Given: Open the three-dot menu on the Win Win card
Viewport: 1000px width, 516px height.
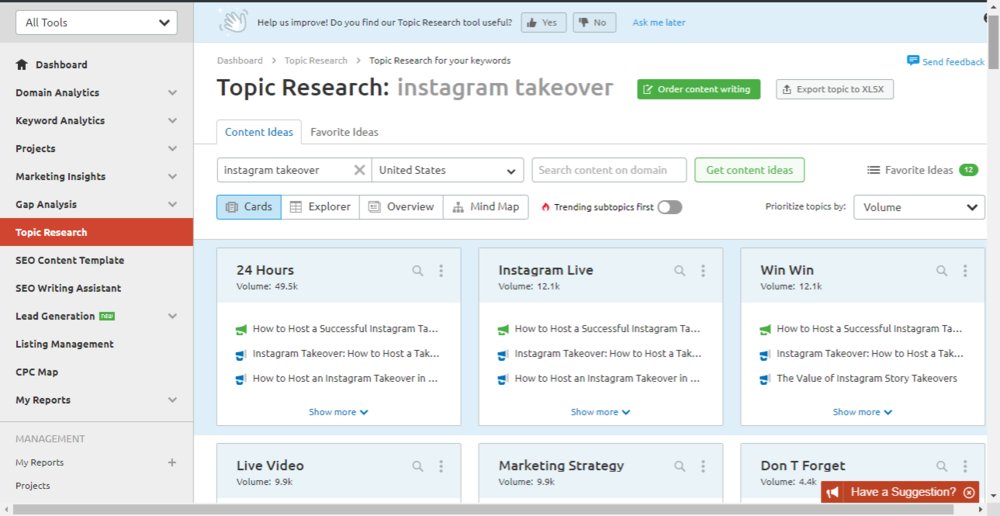Looking at the screenshot, I should pyautogui.click(x=965, y=271).
